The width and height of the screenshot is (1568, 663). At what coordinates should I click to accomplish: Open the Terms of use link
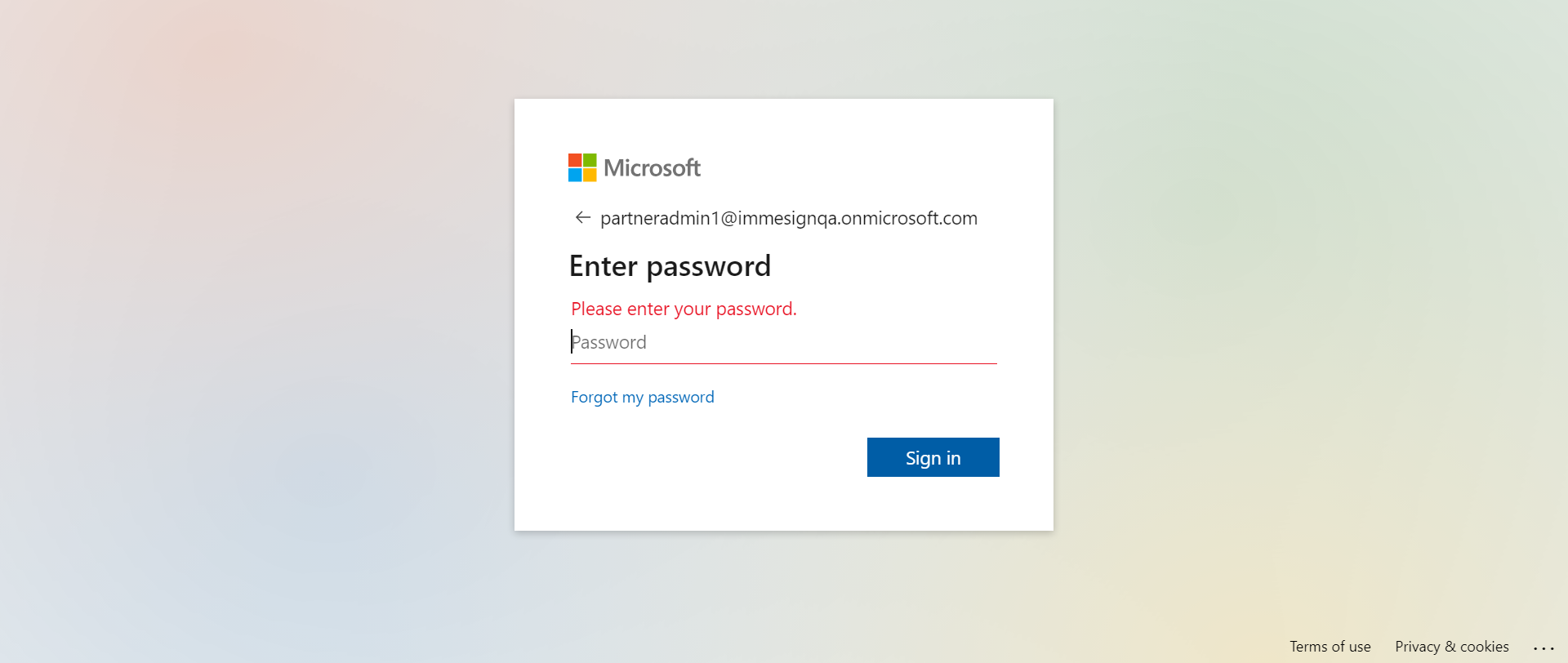click(x=1330, y=647)
